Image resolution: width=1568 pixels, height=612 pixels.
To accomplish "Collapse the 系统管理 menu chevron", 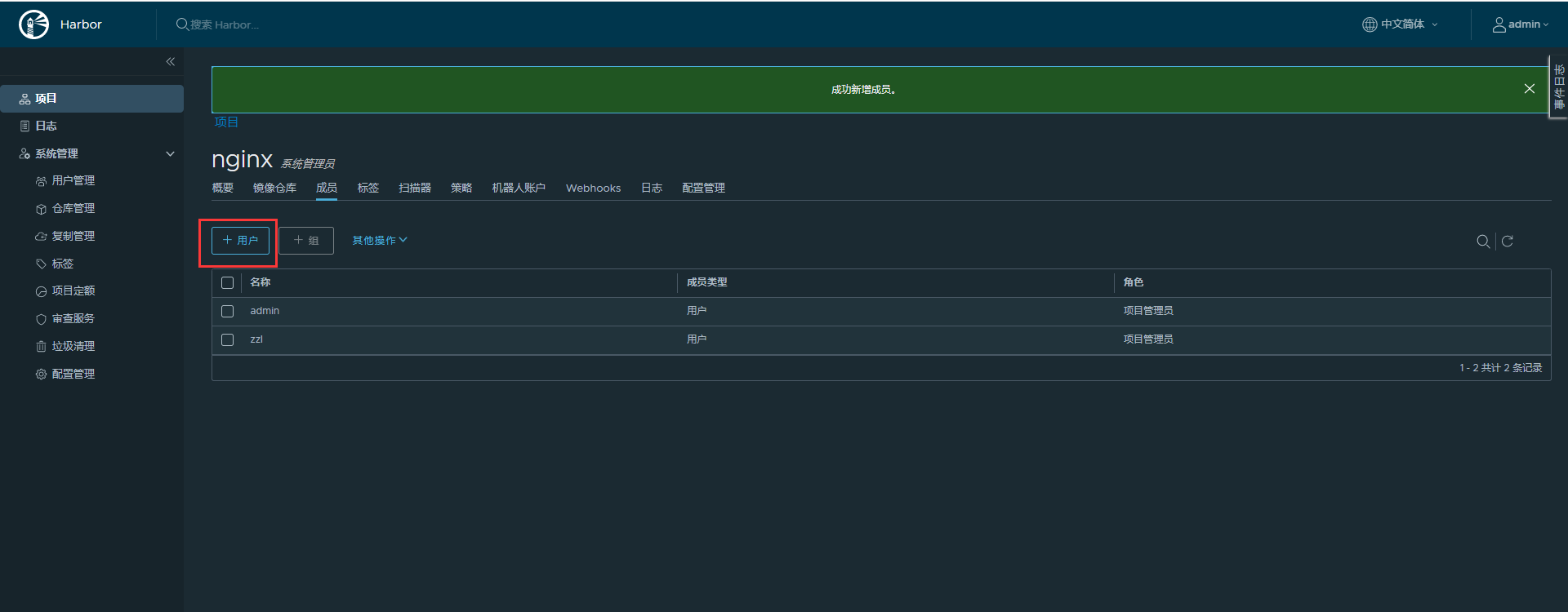I will [x=170, y=153].
